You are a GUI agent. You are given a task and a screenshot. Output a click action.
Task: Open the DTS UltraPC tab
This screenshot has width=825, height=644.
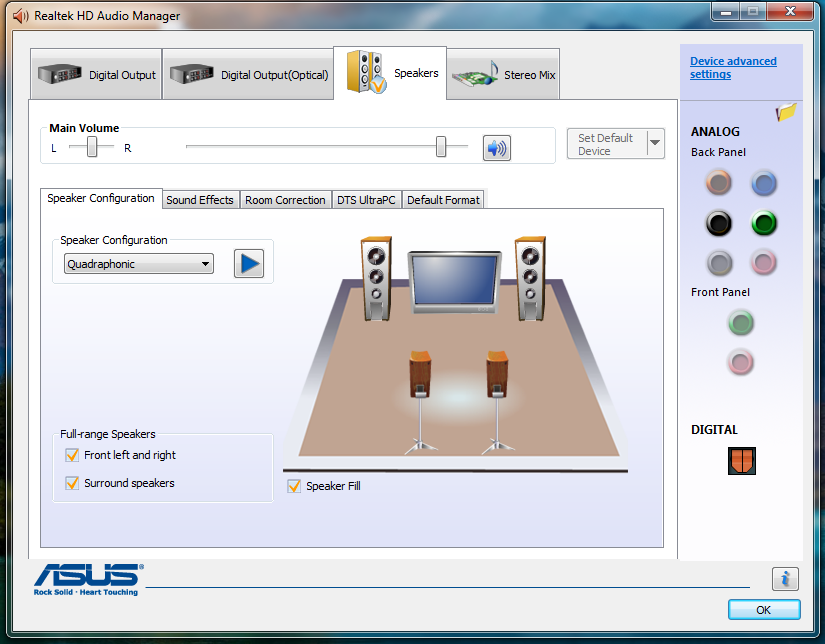[x=366, y=200]
